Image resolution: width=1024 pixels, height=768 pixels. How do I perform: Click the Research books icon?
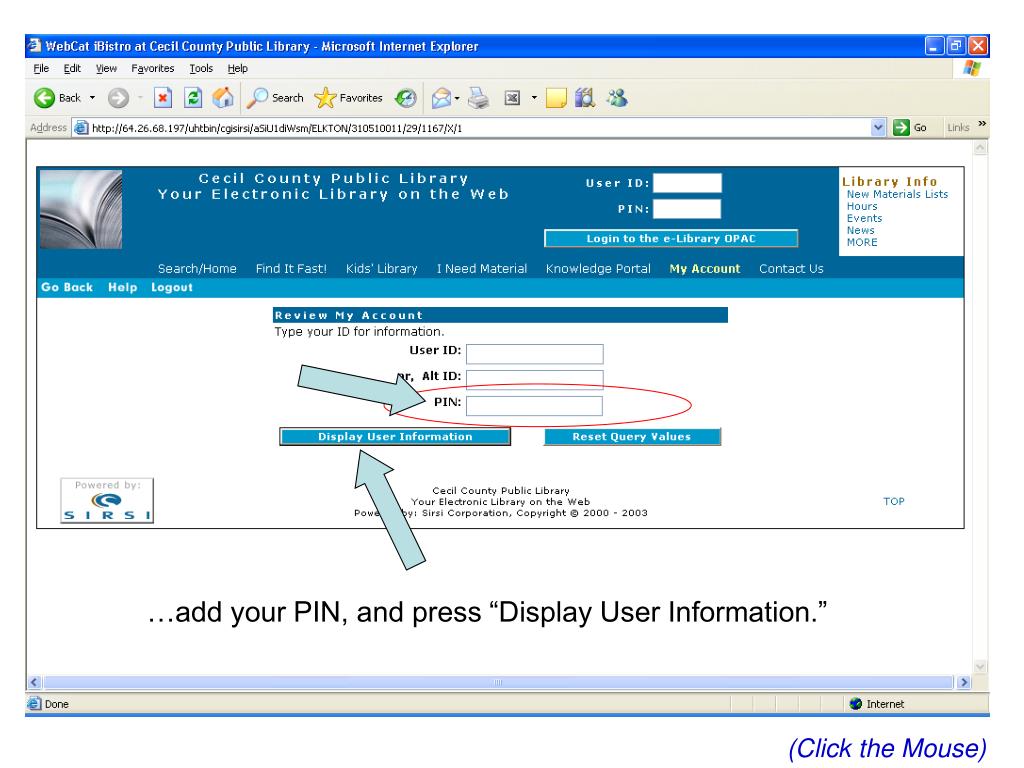(585, 98)
